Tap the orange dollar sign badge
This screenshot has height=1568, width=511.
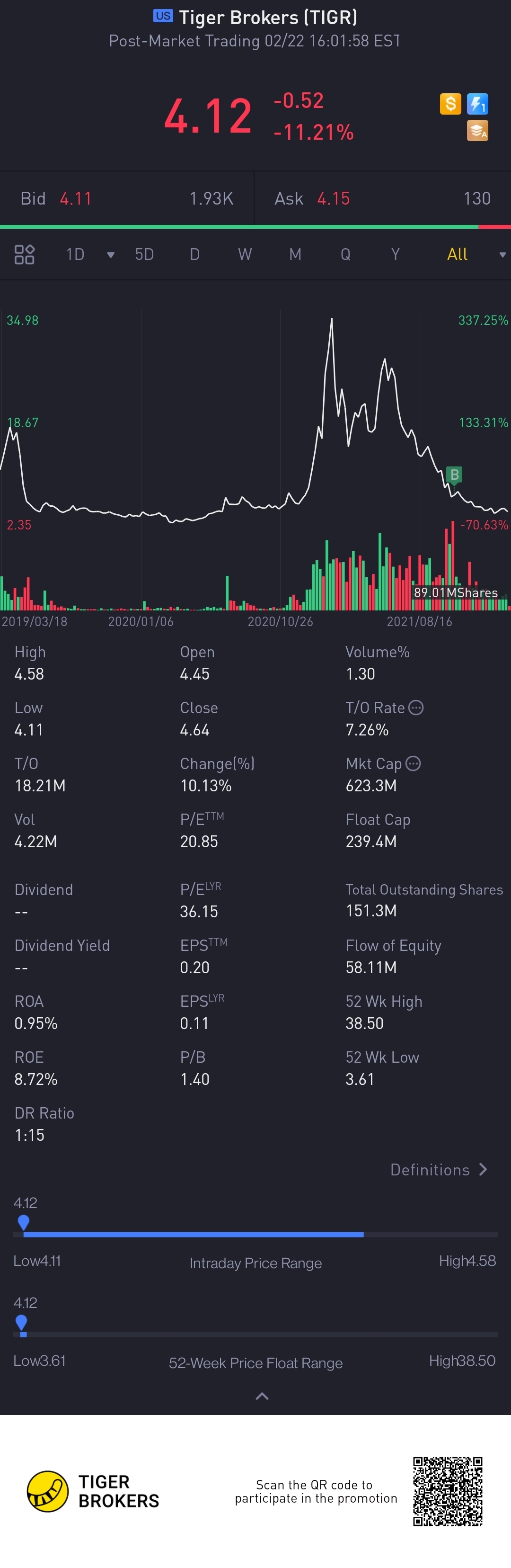450,104
